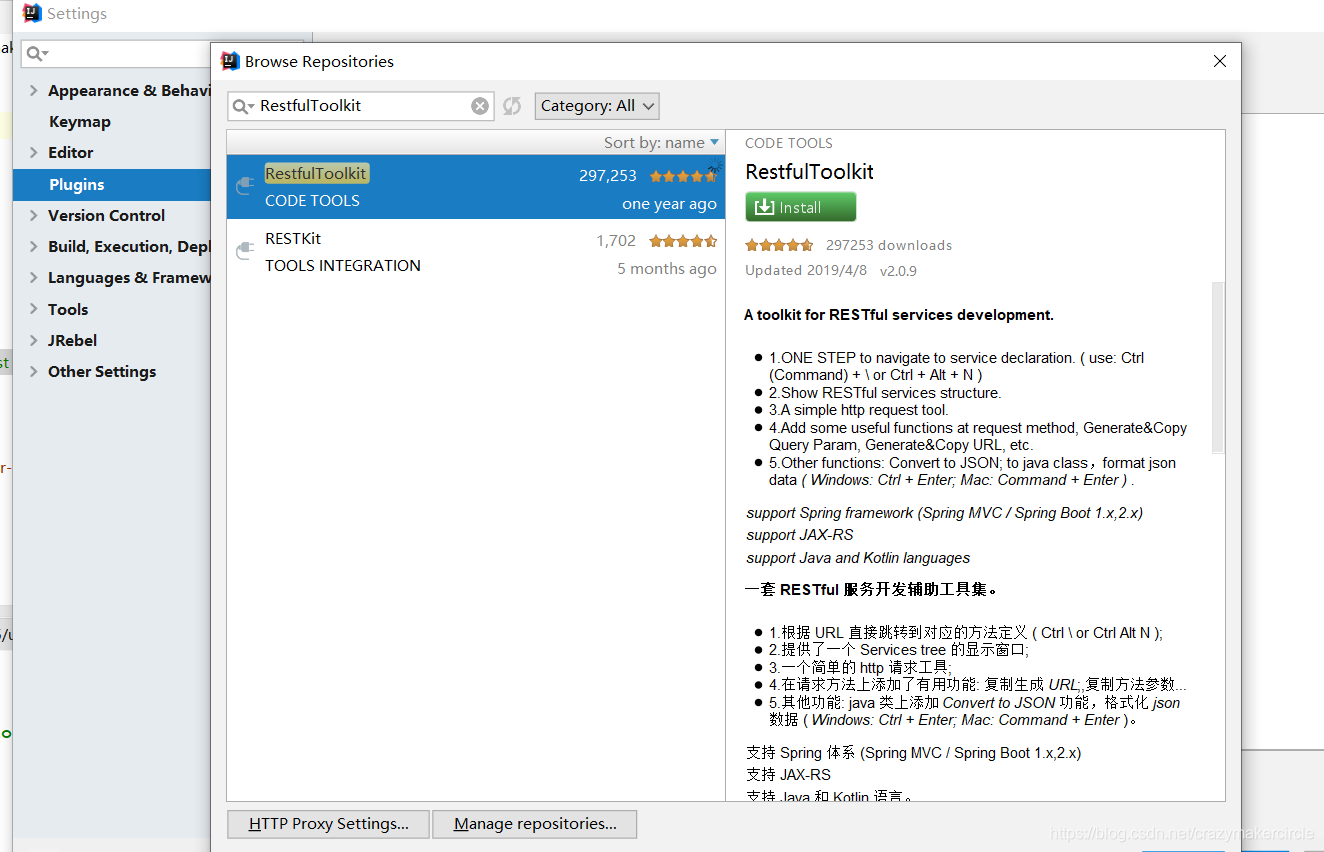Expand Appearance & Behavior settings node
Viewport: 1324px width, 852px height.
(33, 90)
